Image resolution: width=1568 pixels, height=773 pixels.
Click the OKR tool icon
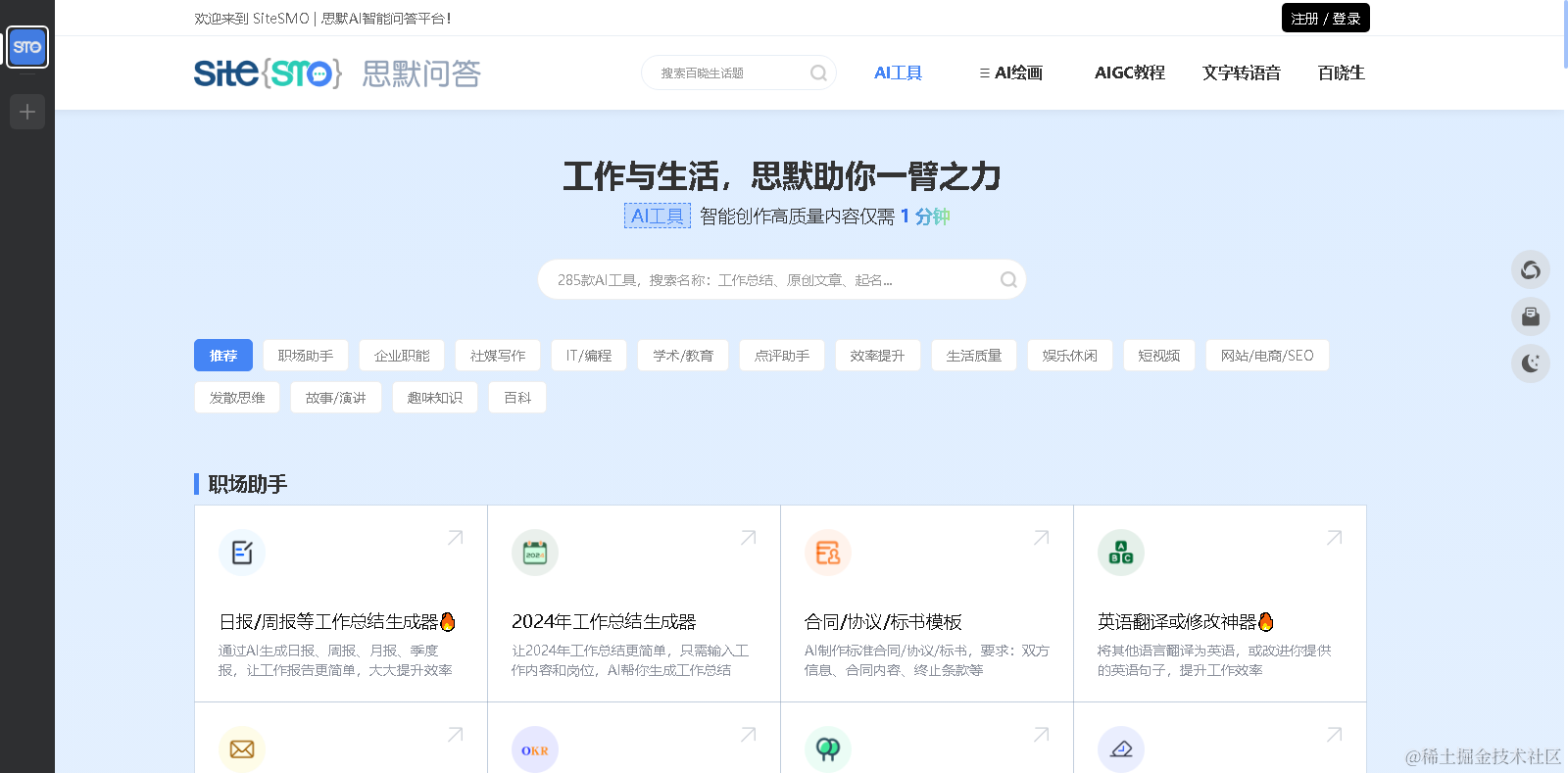click(535, 749)
